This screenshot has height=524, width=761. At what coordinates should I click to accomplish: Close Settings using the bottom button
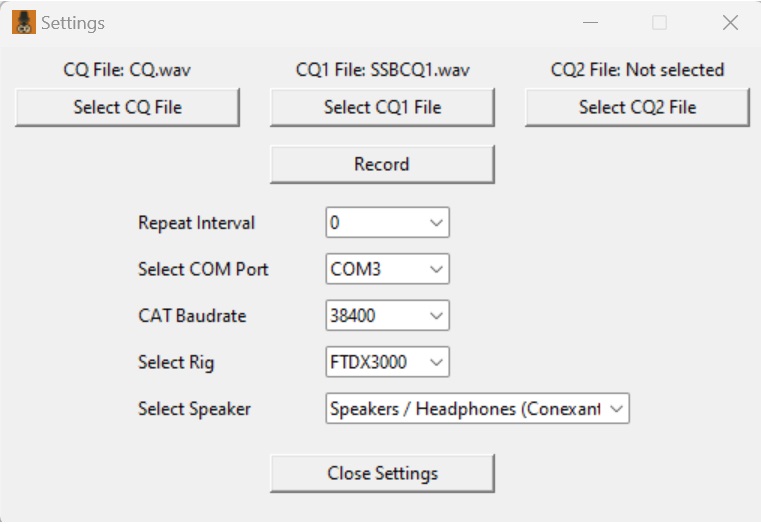click(382, 473)
